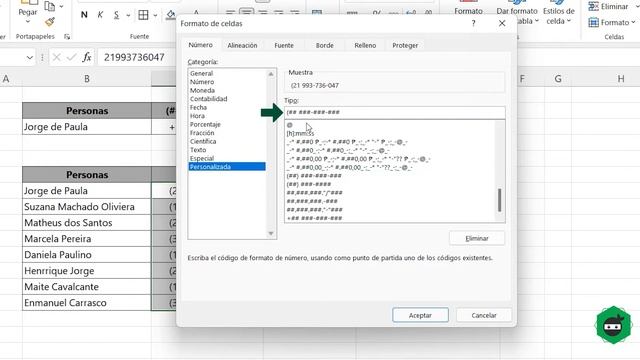This screenshot has width=640, height=360.
Task: Switch to the Alineación tab
Action: [242, 45]
